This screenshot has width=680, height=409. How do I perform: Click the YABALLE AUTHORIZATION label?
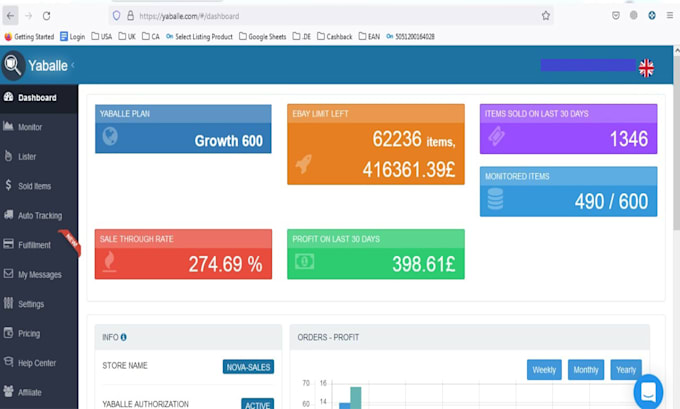pyautogui.click(x=145, y=404)
